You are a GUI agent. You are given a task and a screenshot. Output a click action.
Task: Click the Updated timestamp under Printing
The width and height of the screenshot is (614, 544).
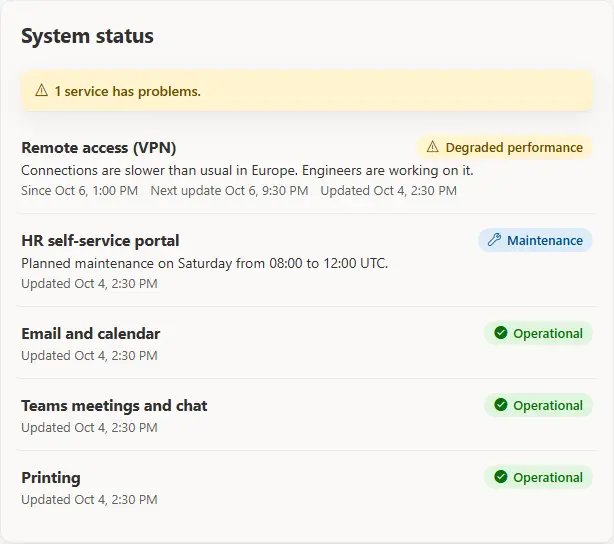point(89,499)
